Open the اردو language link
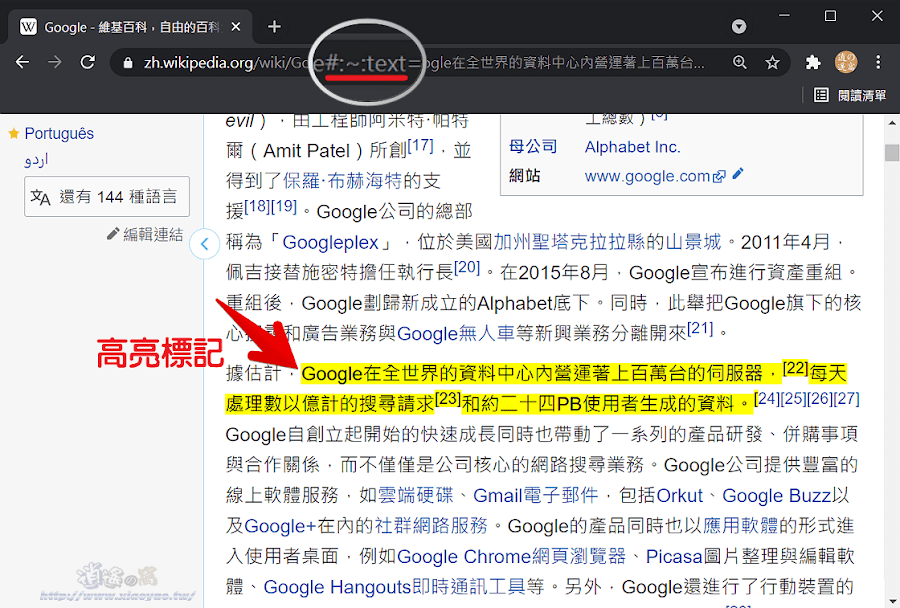The width and height of the screenshot is (900, 608). (36, 159)
